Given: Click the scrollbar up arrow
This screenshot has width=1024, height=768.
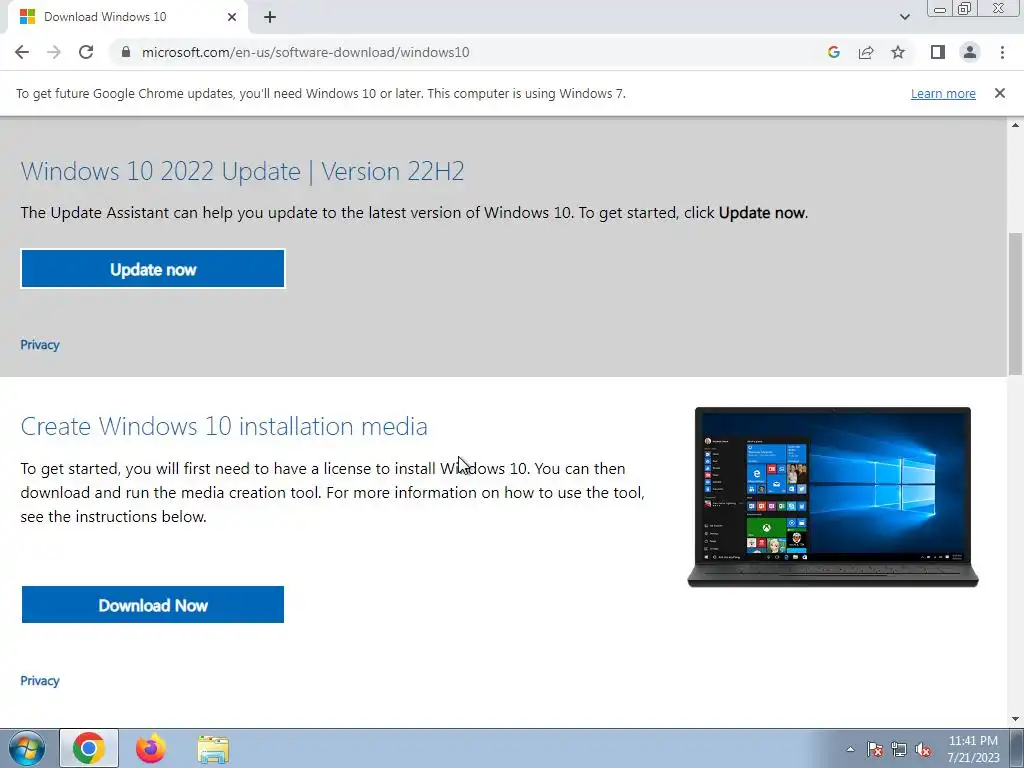Looking at the screenshot, I should pyautogui.click(x=1015, y=125).
